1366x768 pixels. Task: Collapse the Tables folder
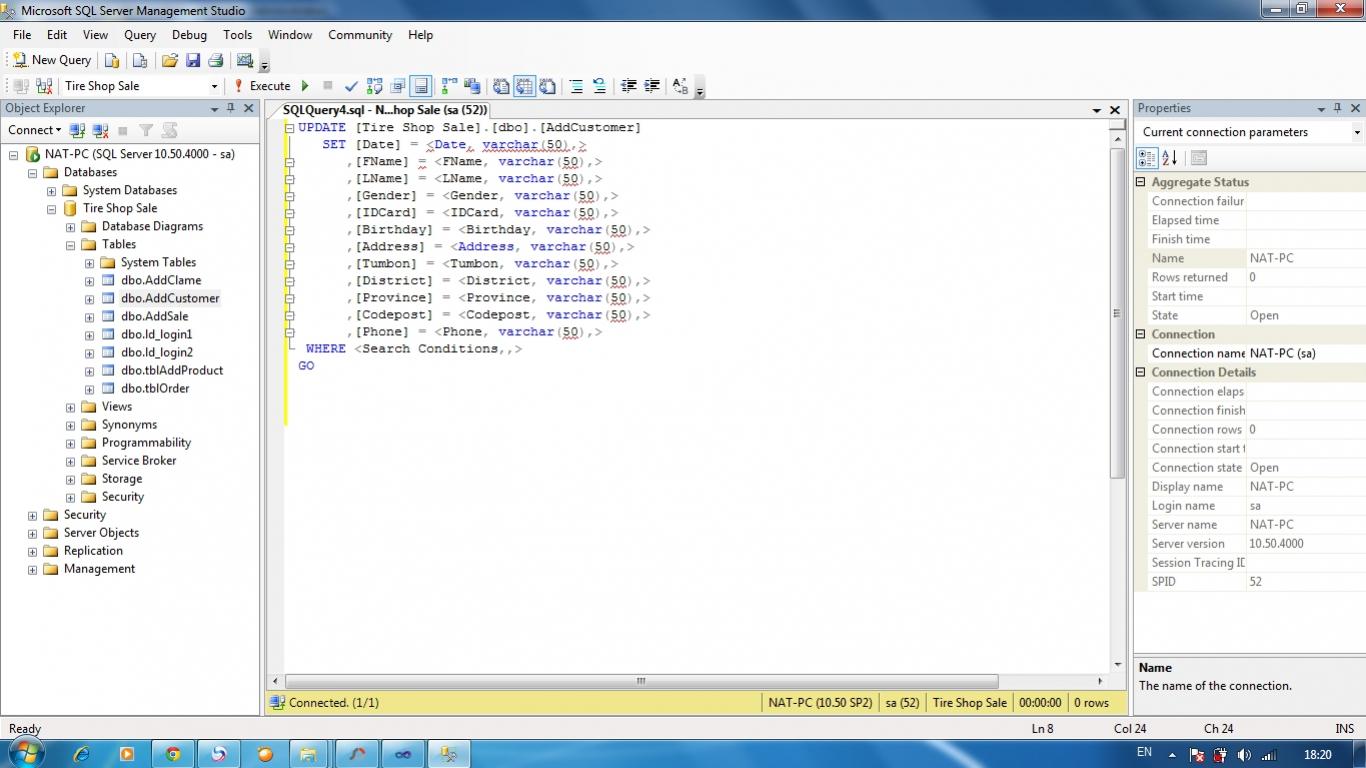click(70, 245)
